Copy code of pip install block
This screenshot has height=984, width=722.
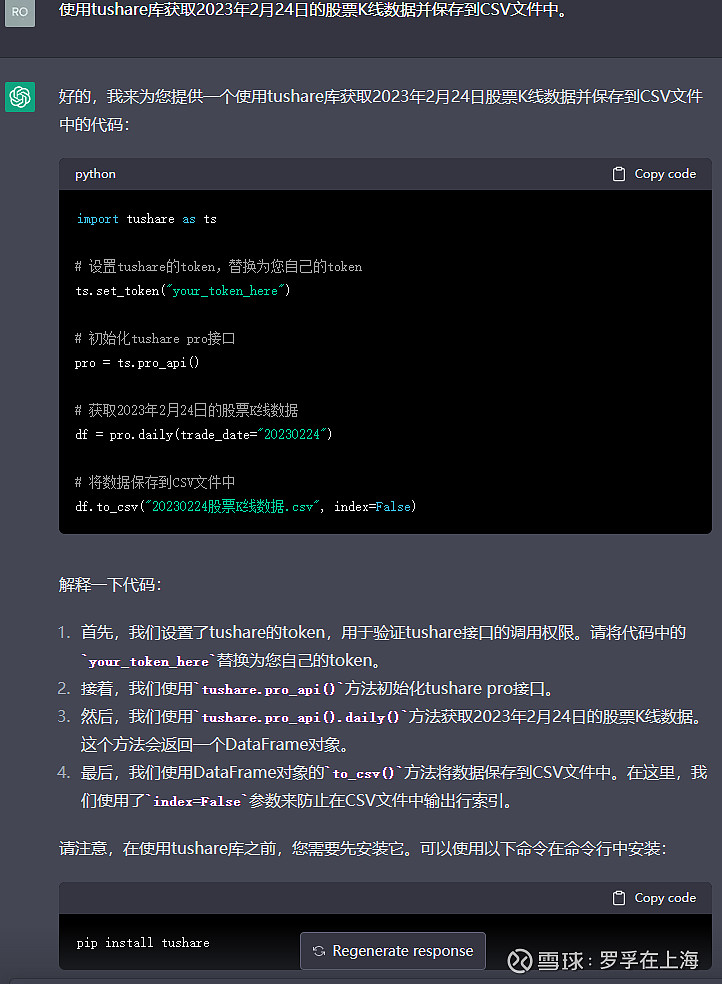coord(654,898)
